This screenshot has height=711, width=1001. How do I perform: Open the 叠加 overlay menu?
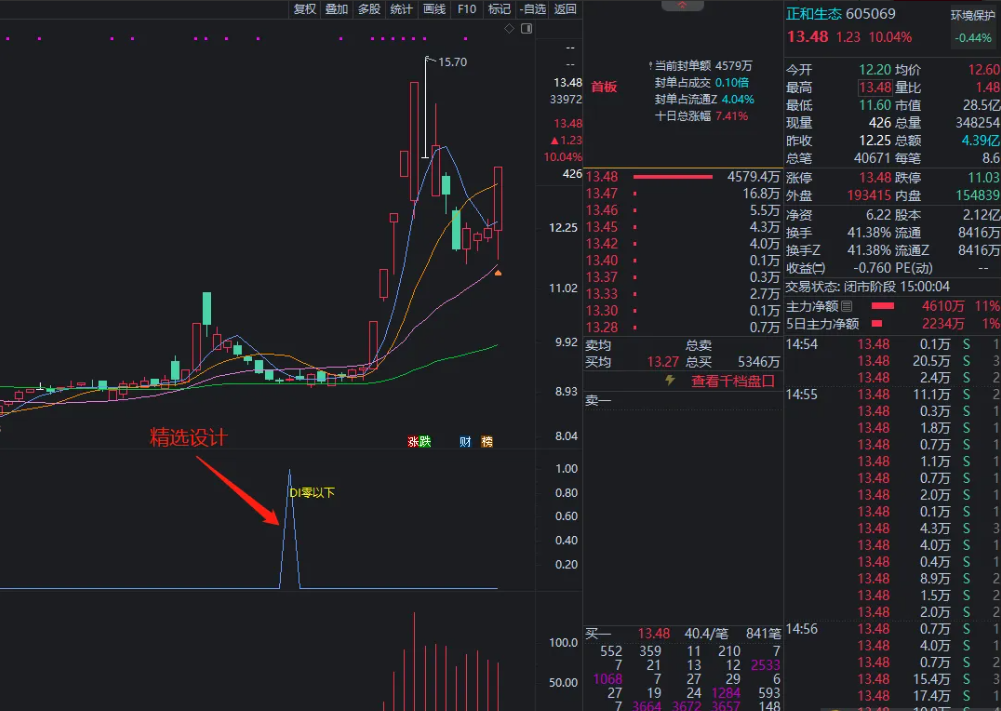point(337,9)
